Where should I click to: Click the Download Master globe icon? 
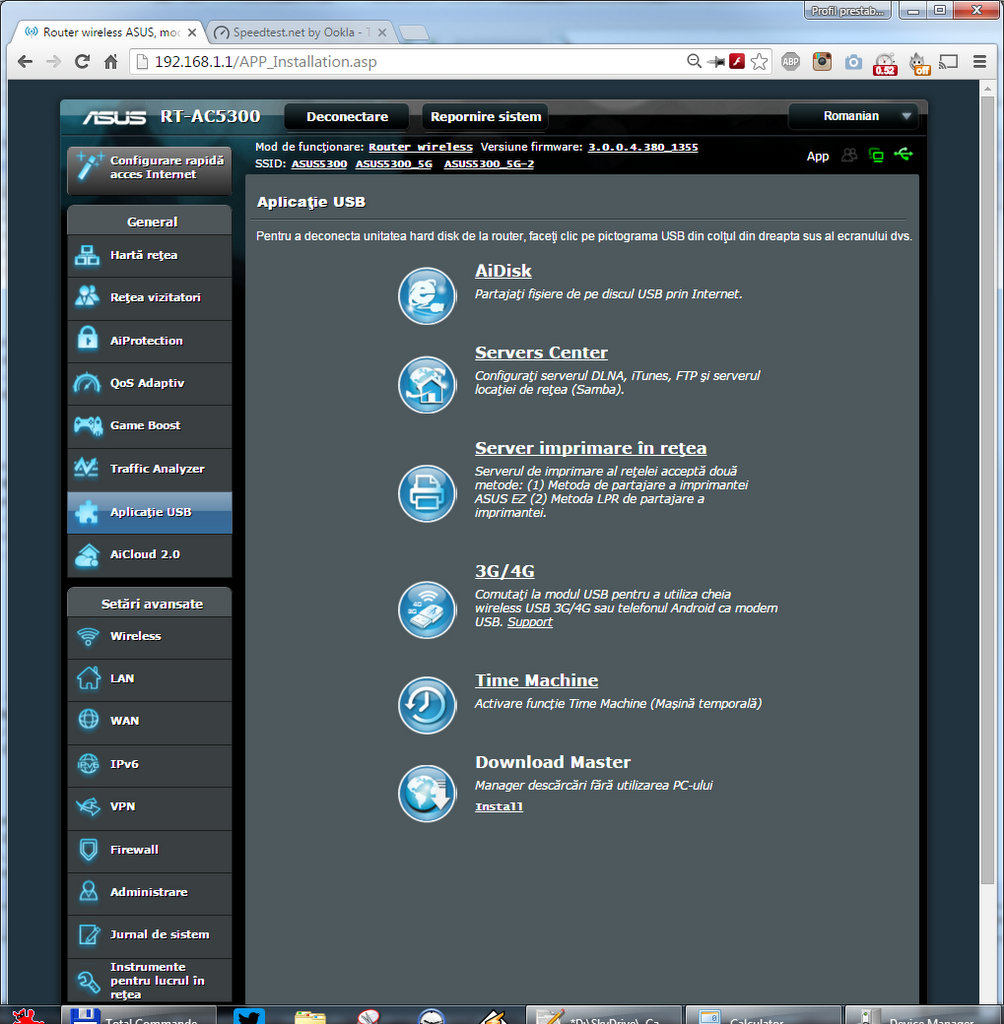coord(427,793)
